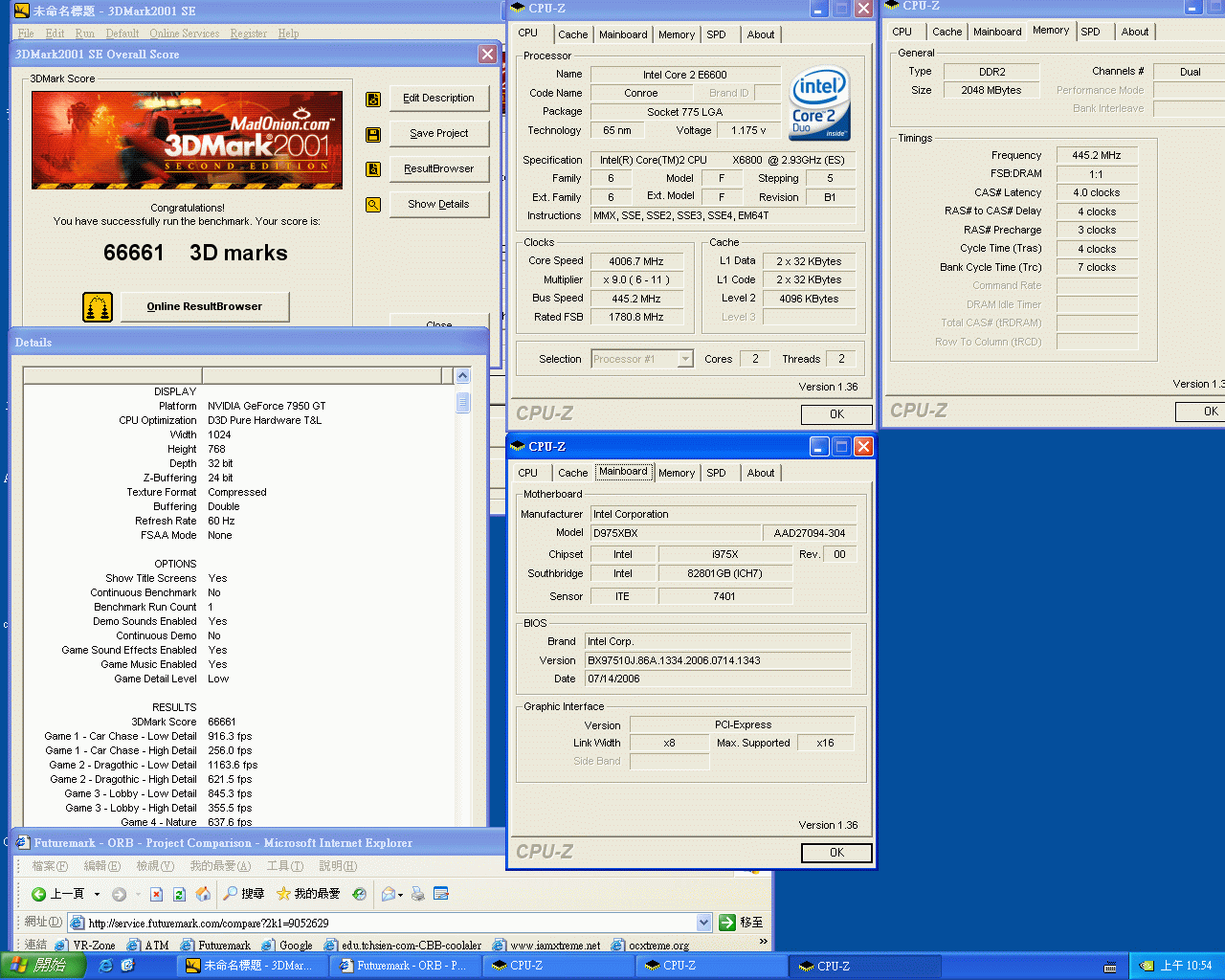
Task: Click the Details list scrollbar thumb
Action: (463, 402)
